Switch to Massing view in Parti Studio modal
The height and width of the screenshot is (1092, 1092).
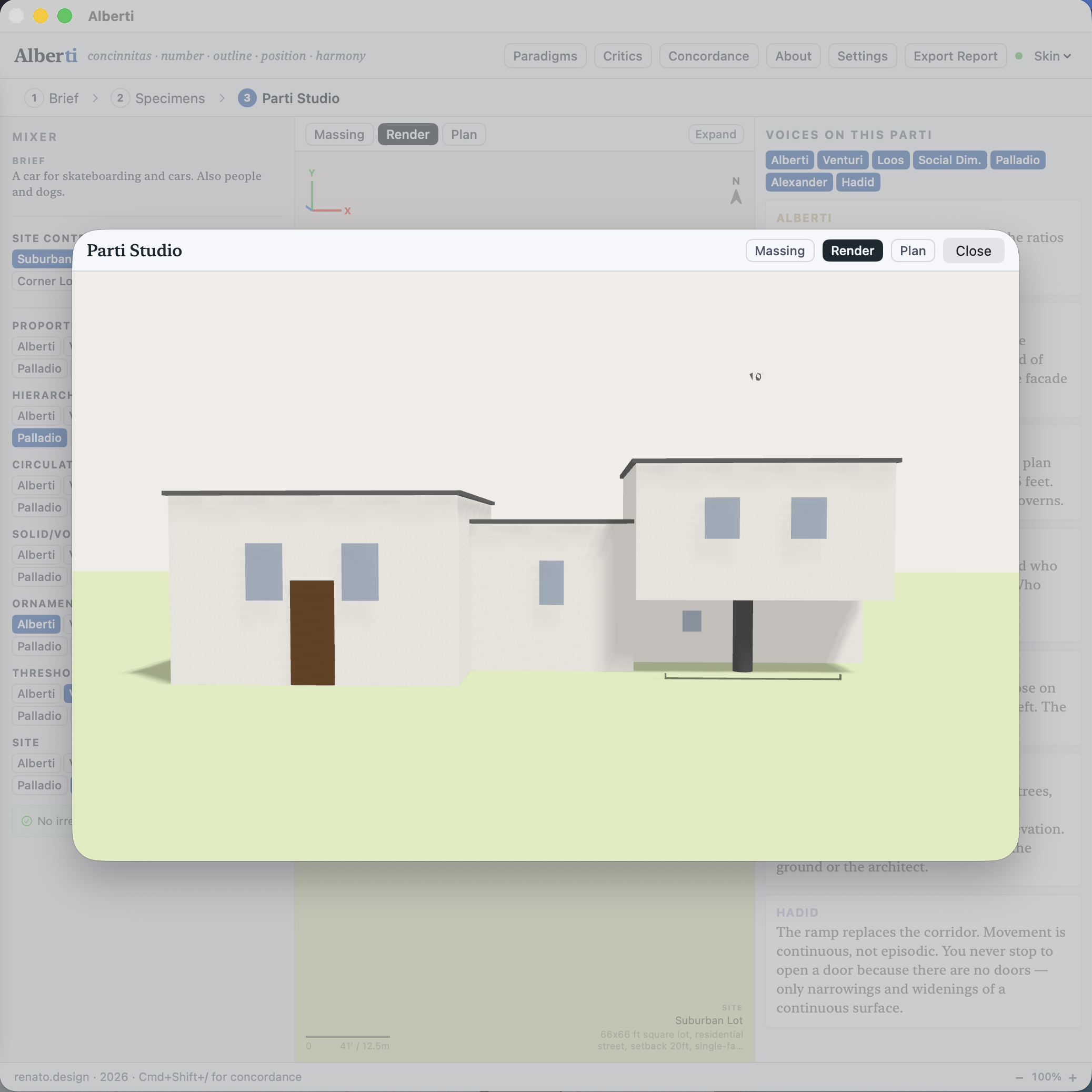(779, 251)
